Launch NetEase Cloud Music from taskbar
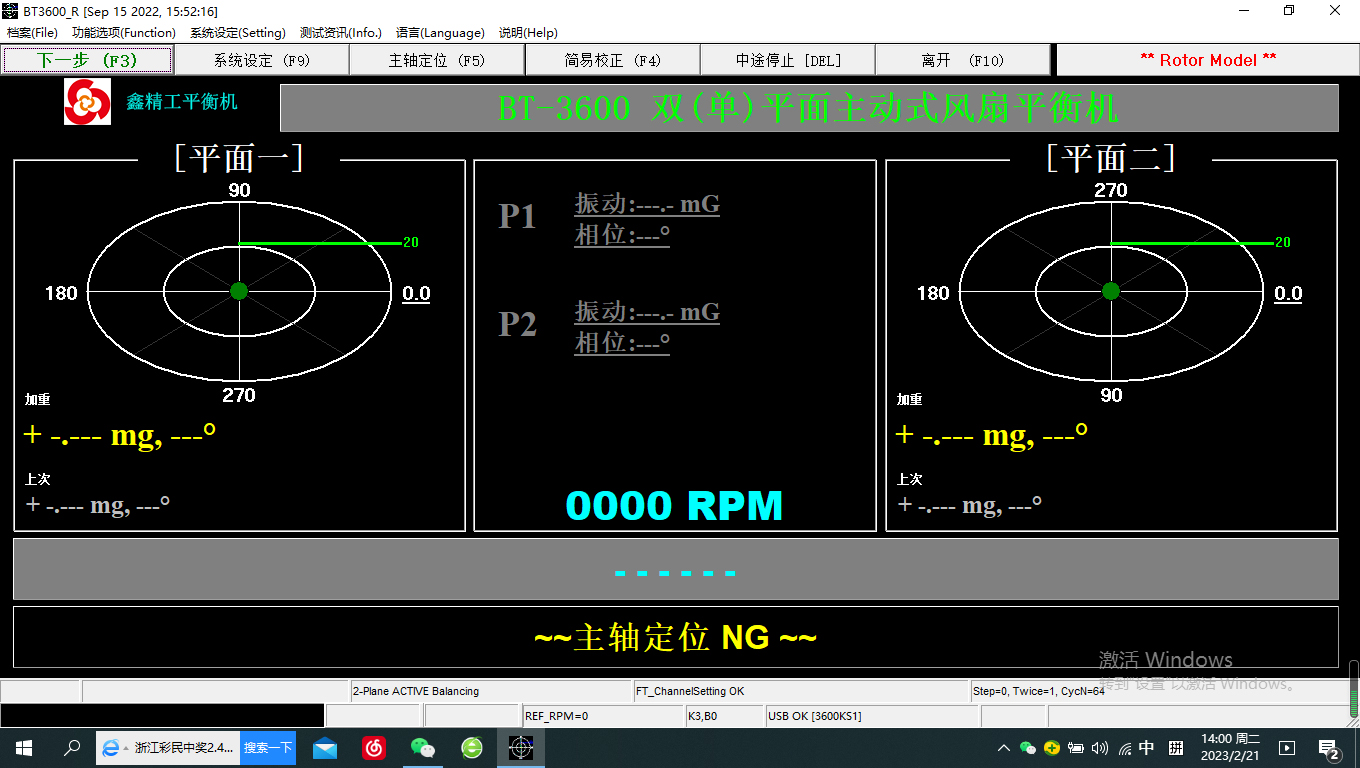 pos(374,747)
